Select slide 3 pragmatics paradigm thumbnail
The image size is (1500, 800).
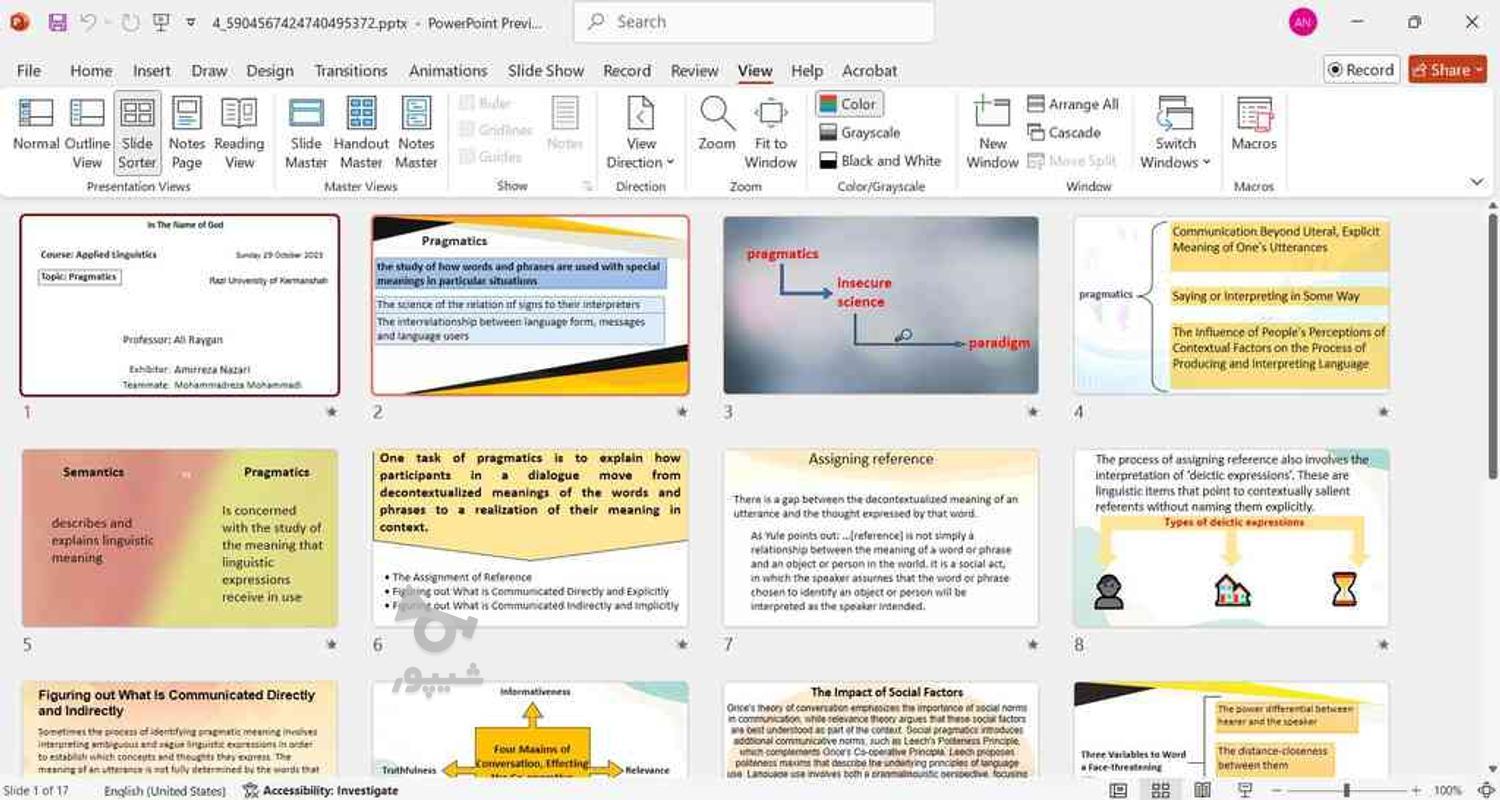coord(881,305)
